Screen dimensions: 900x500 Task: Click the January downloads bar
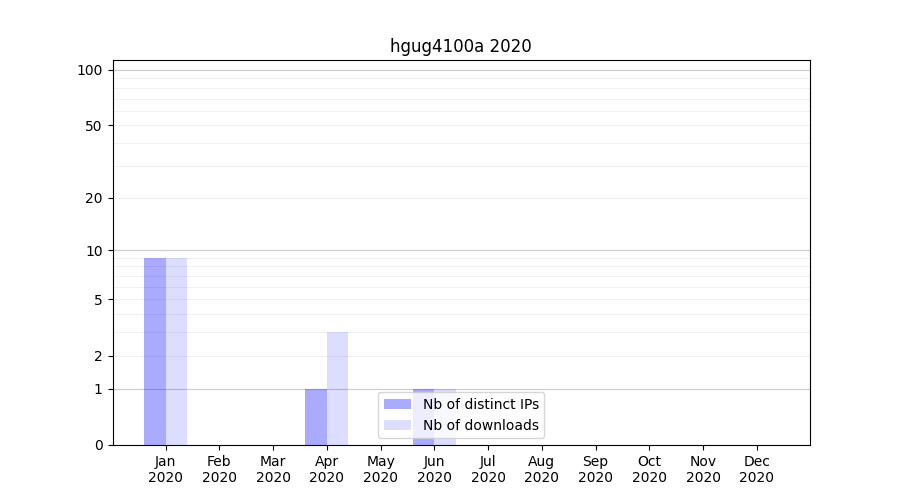[x=176, y=351]
